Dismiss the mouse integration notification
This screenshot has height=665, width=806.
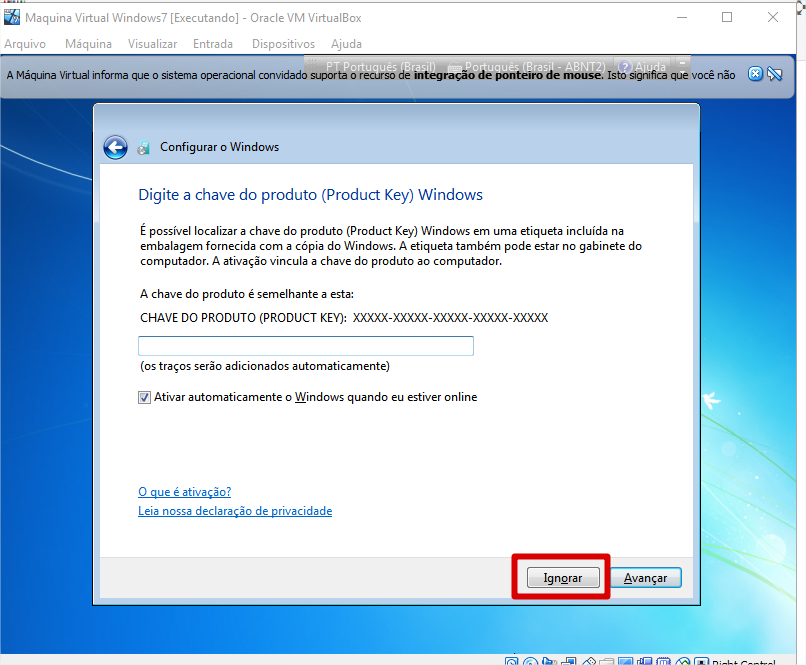click(x=755, y=74)
